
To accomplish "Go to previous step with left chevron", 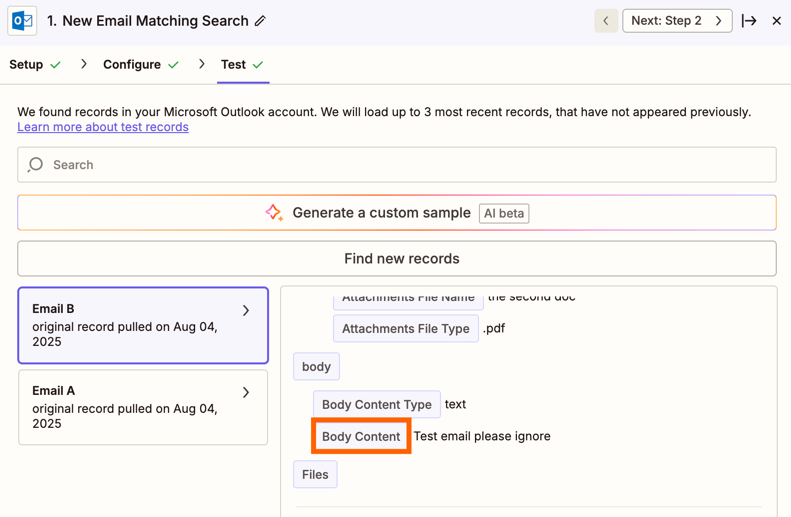I will pos(606,21).
